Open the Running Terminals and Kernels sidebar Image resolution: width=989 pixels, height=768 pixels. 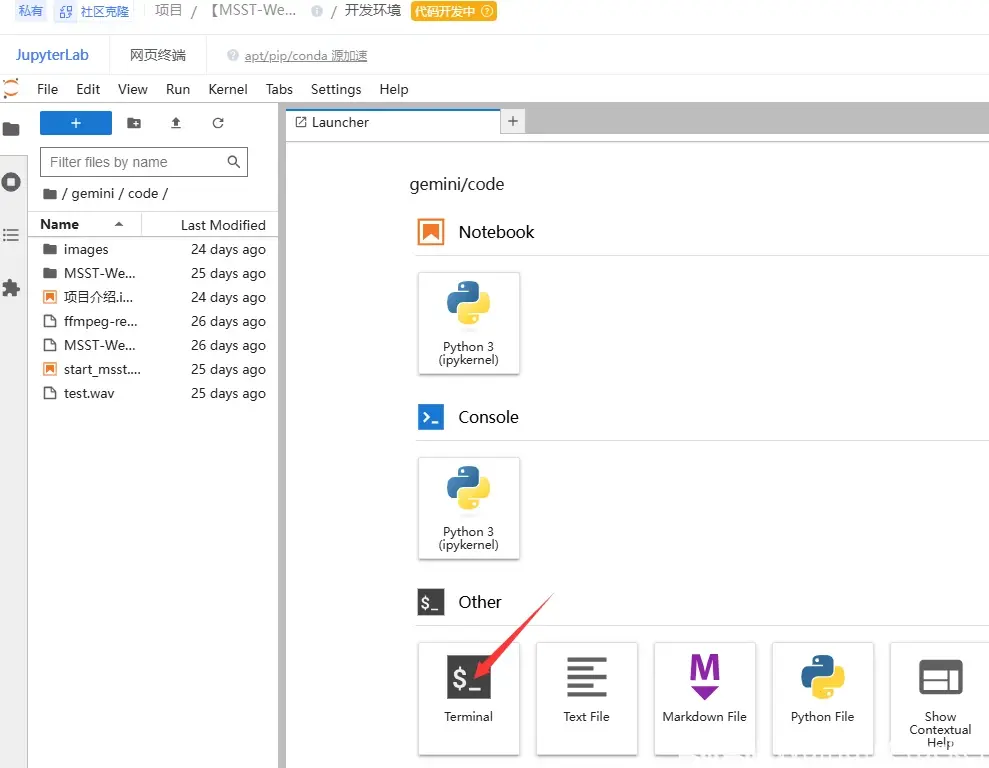pos(11,182)
